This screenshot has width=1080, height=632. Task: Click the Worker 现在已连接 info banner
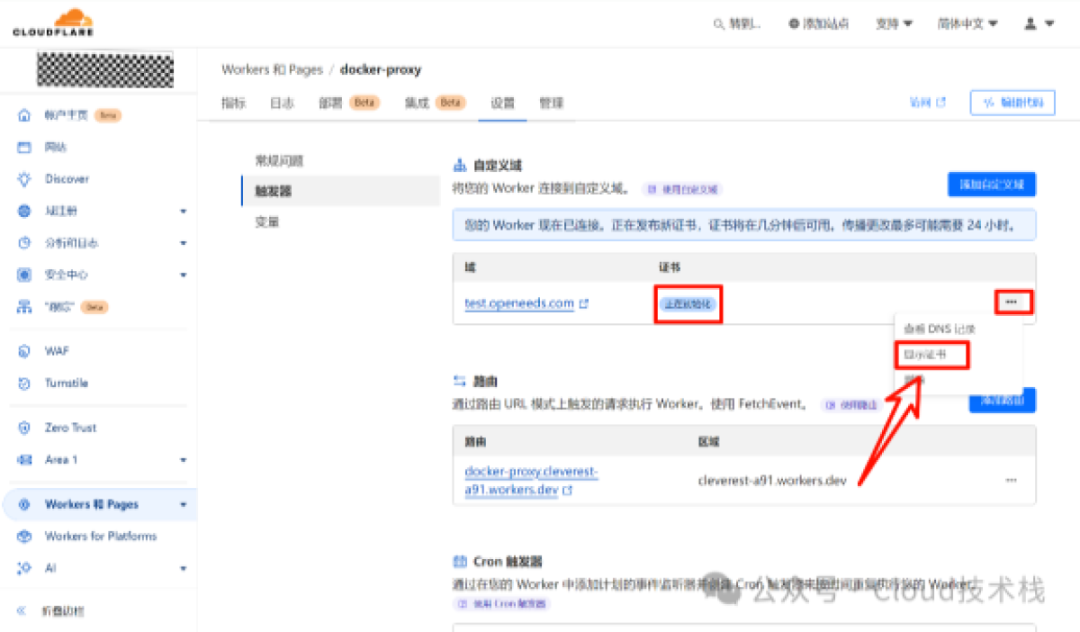click(744, 225)
